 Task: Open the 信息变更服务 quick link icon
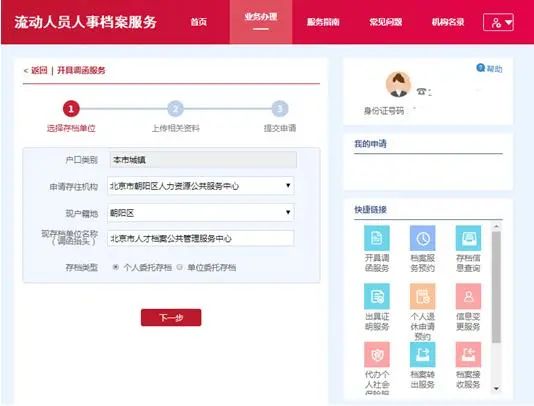[469, 296]
